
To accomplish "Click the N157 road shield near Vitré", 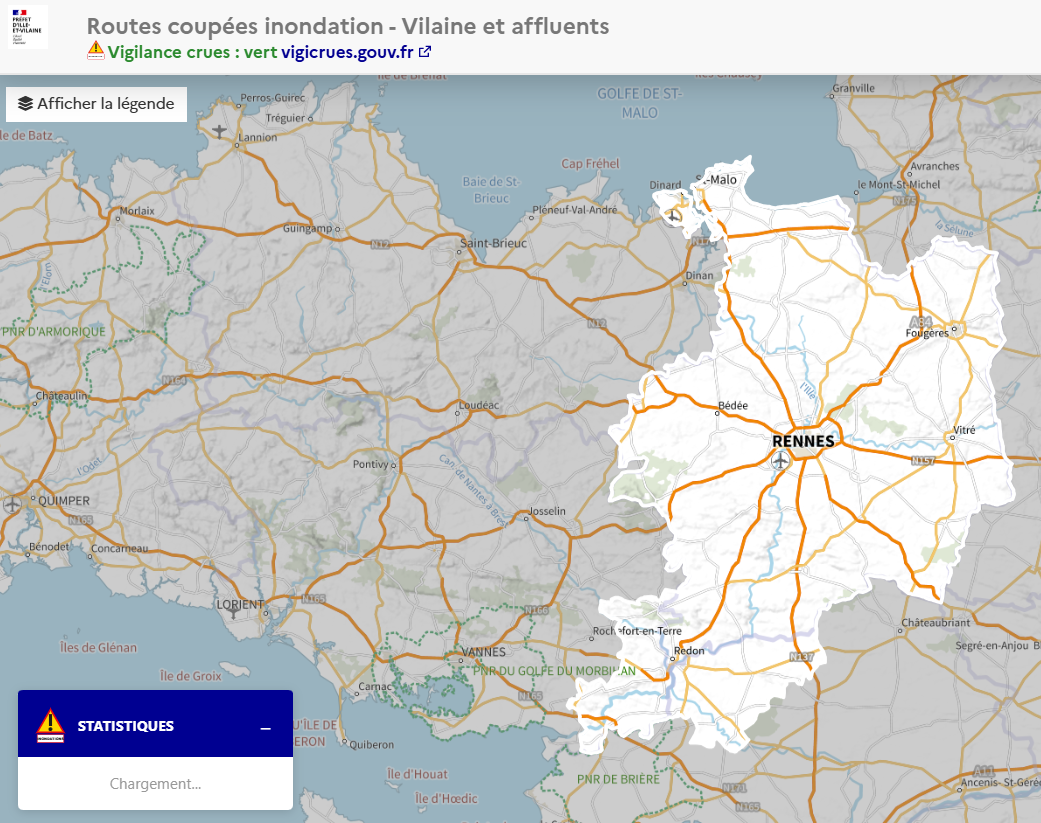I will tap(923, 461).
